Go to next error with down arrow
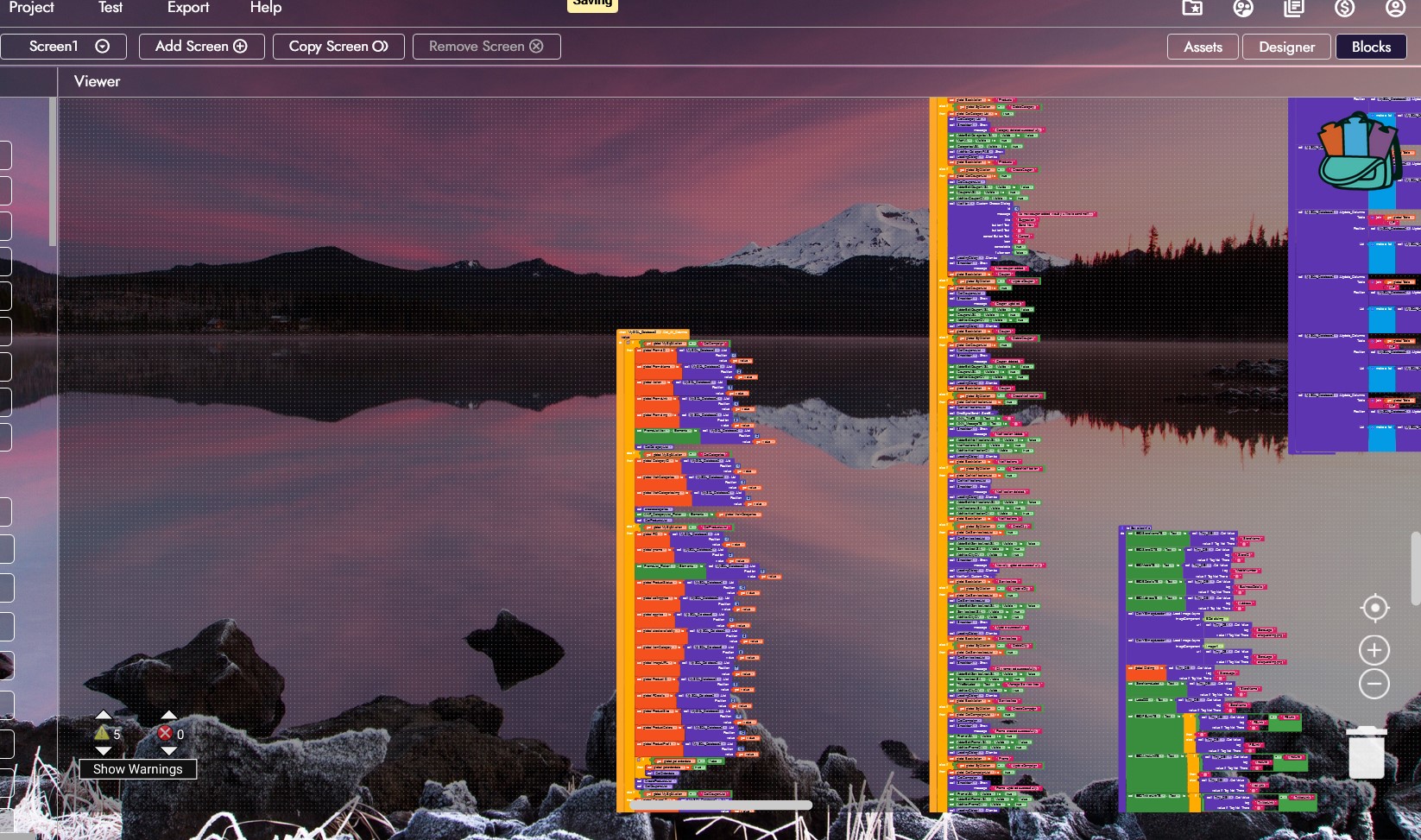 click(168, 750)
